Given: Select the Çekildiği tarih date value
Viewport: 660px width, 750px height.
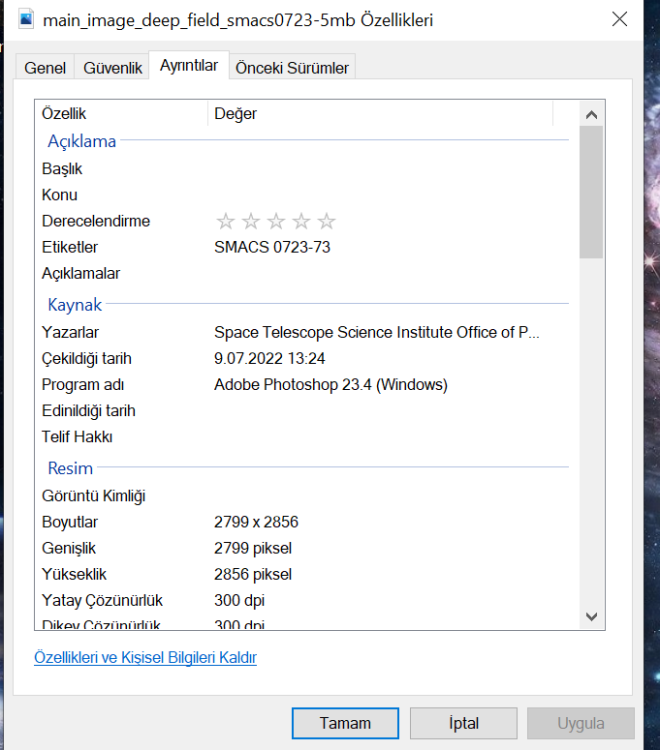Looking at the screenshot, I should click(270, 358).
